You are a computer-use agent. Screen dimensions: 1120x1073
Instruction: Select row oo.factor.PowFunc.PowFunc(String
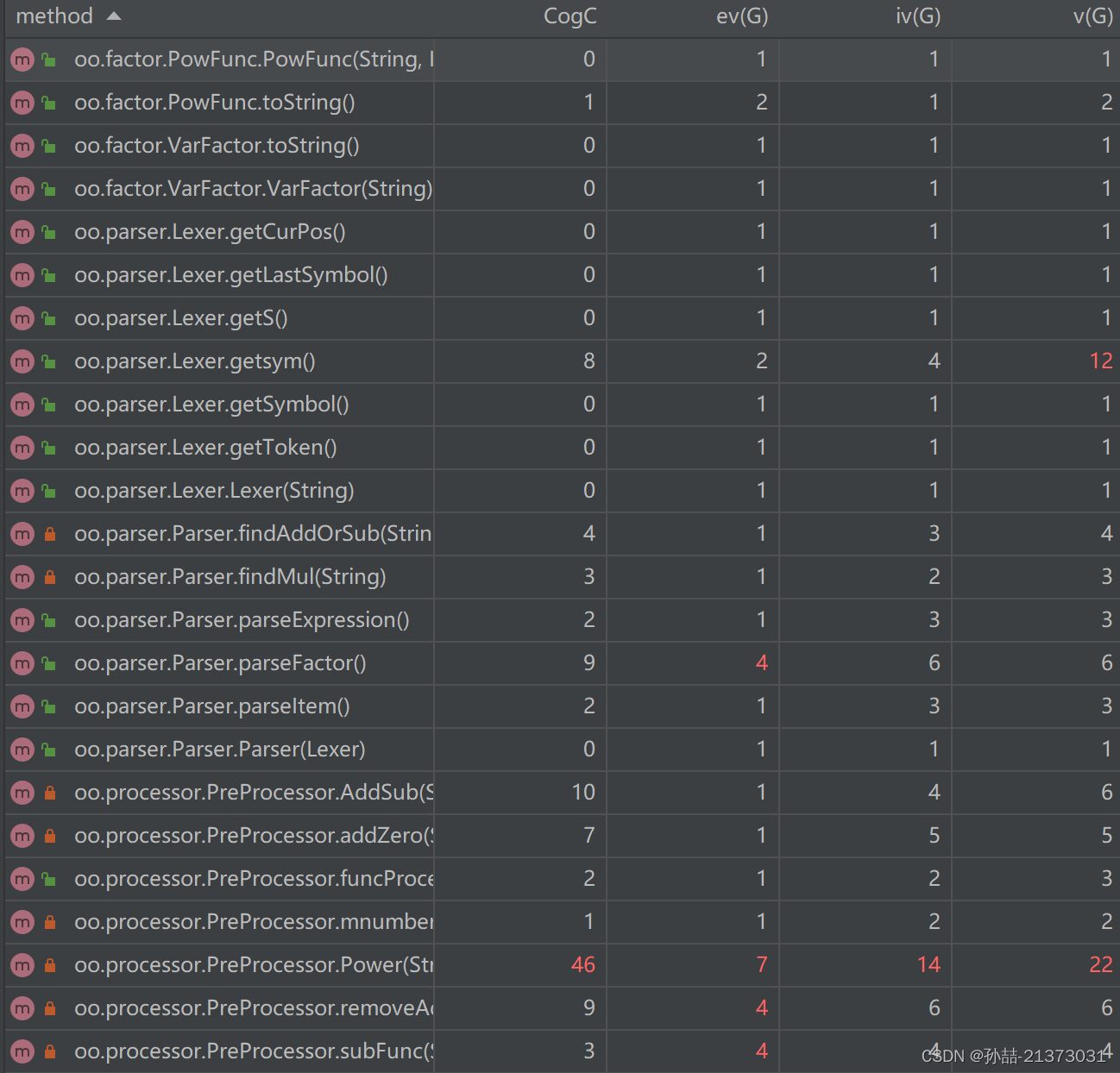point(562,60)
